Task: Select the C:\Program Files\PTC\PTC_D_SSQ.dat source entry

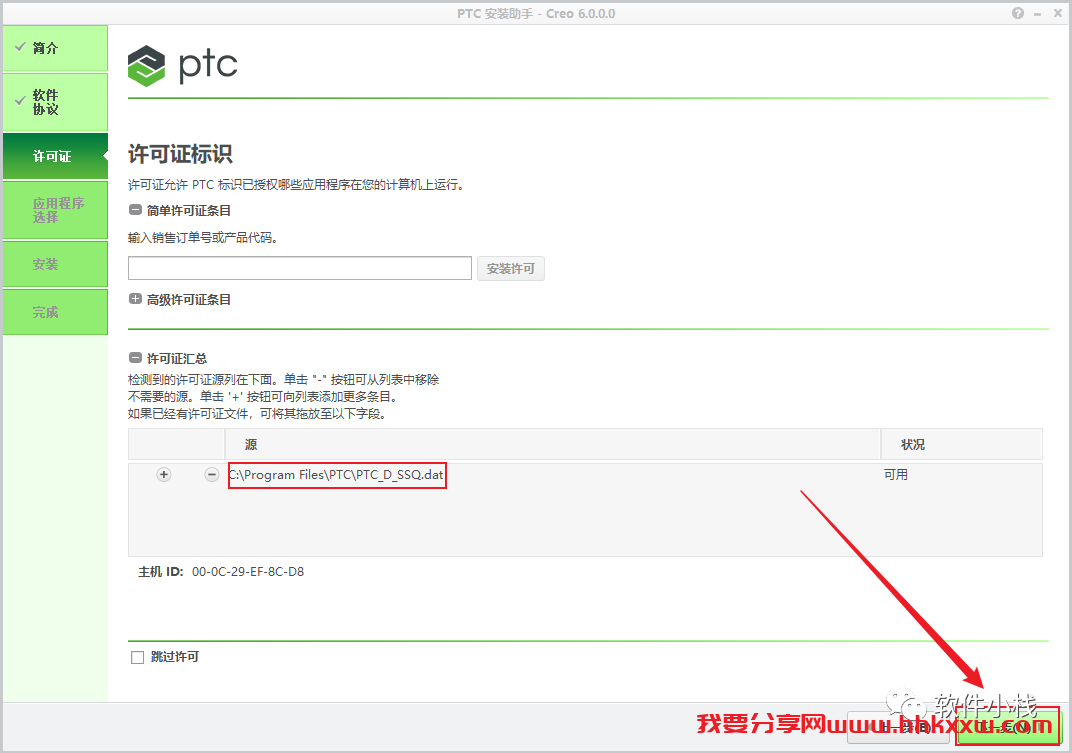Action: (337, 475)
